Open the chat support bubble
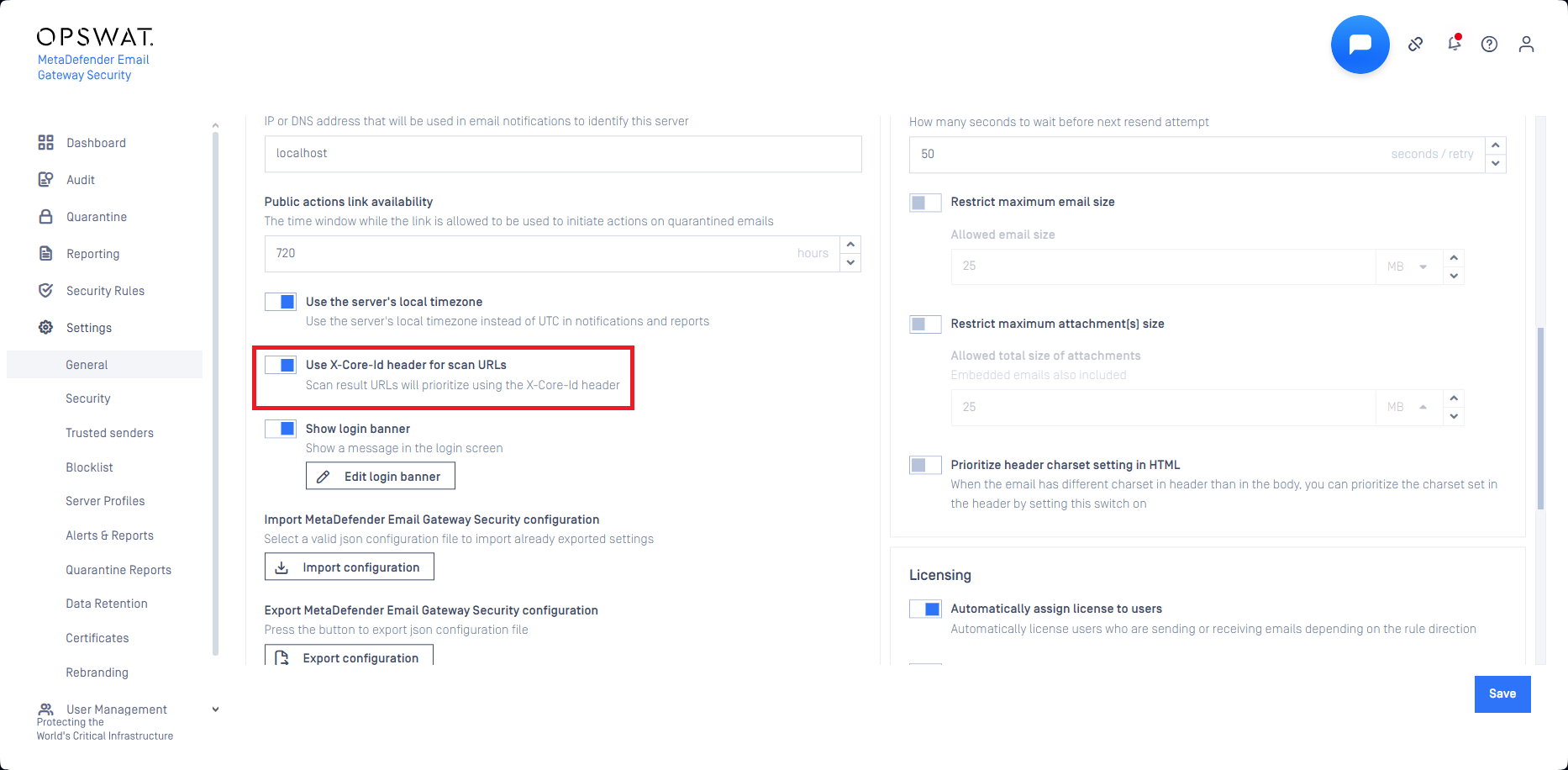1568x770 pixels. (1360, 45)
